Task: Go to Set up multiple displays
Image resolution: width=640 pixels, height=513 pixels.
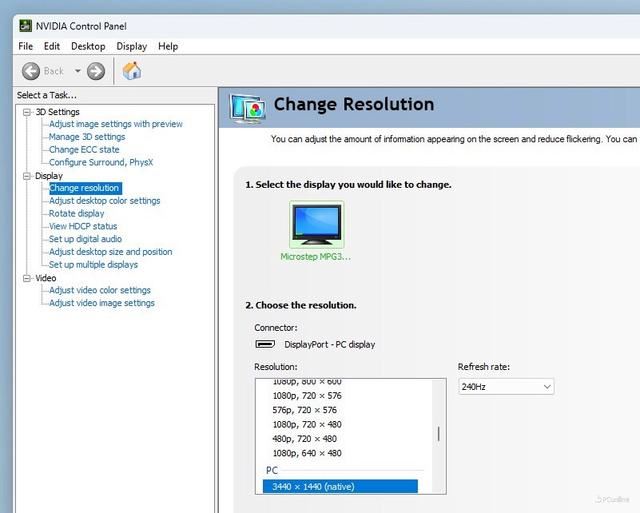Action: 93,265
